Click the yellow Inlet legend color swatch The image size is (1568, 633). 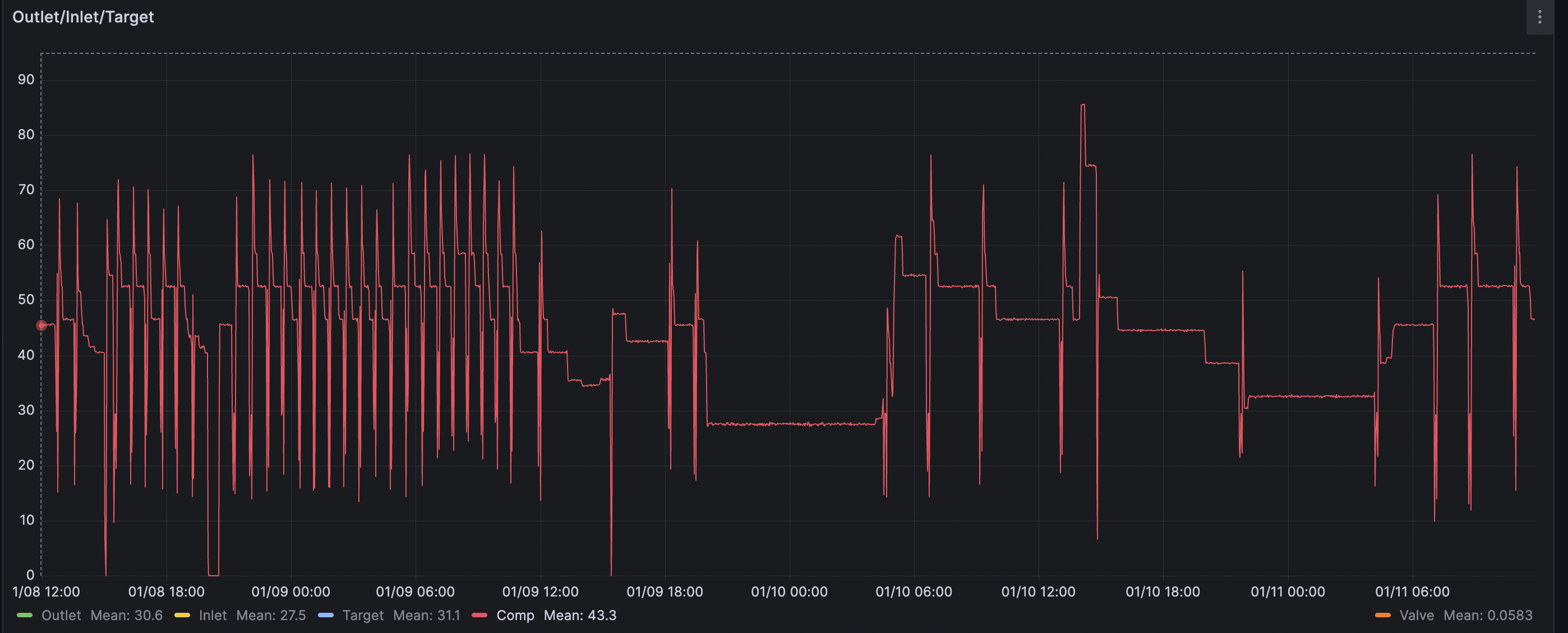coord(182,616)
